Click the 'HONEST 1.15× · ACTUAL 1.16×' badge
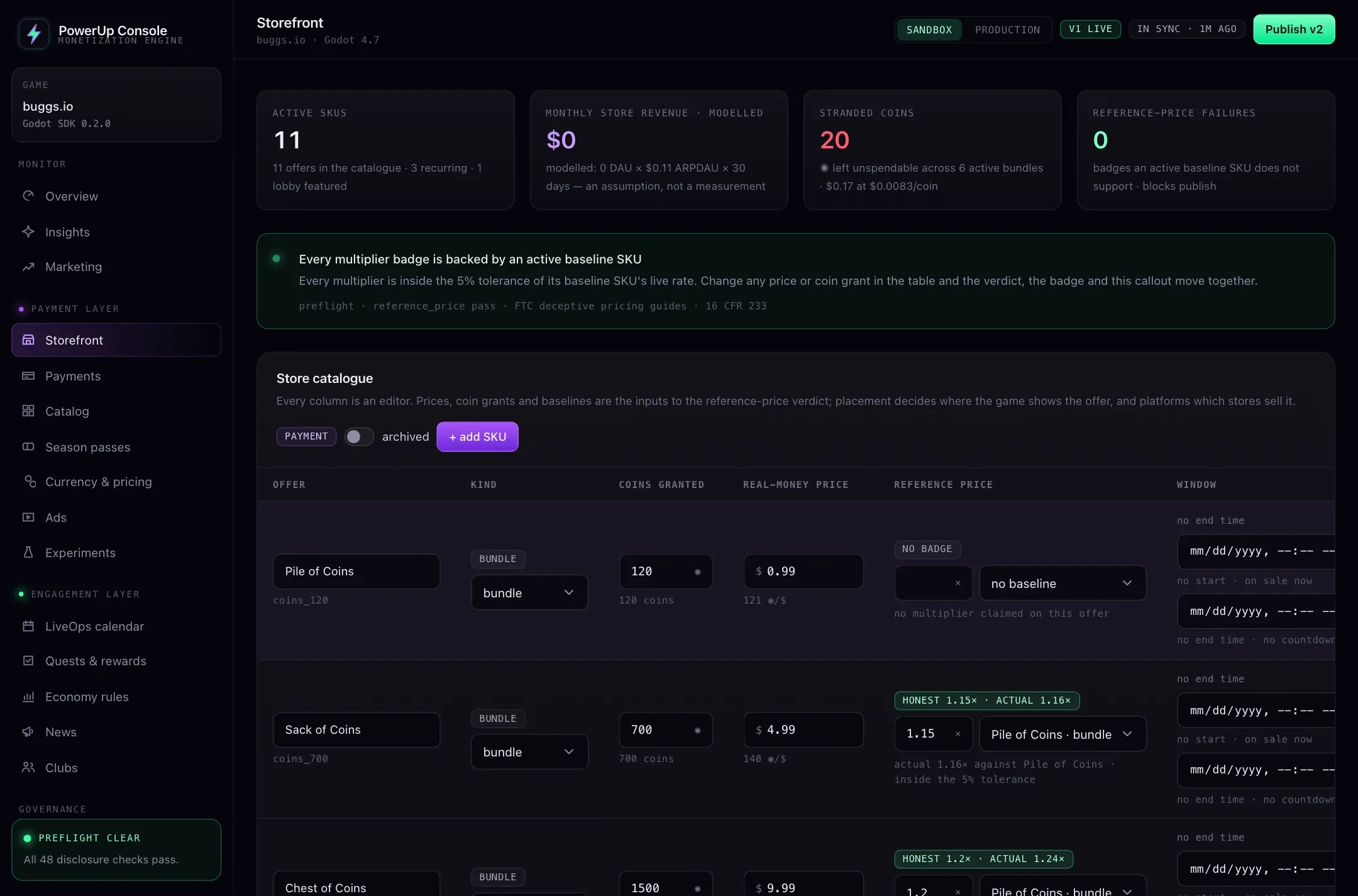 pos(987,700)
